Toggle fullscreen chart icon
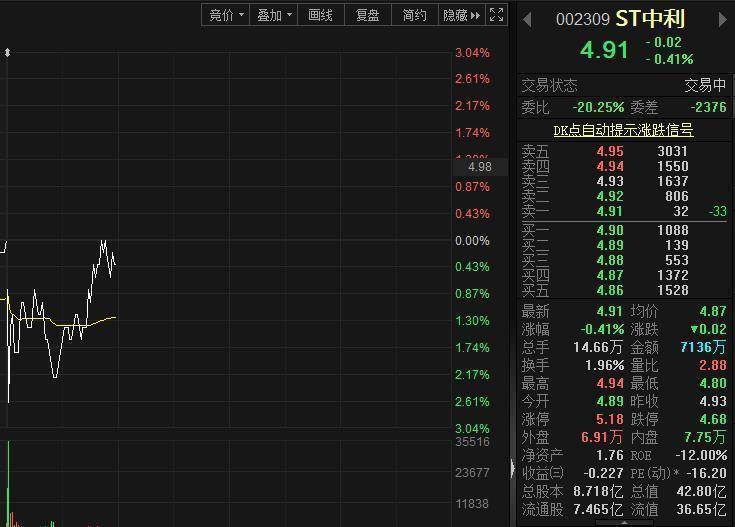The height and width of the screenshot is (527, 735). click(x=496, y=15)
